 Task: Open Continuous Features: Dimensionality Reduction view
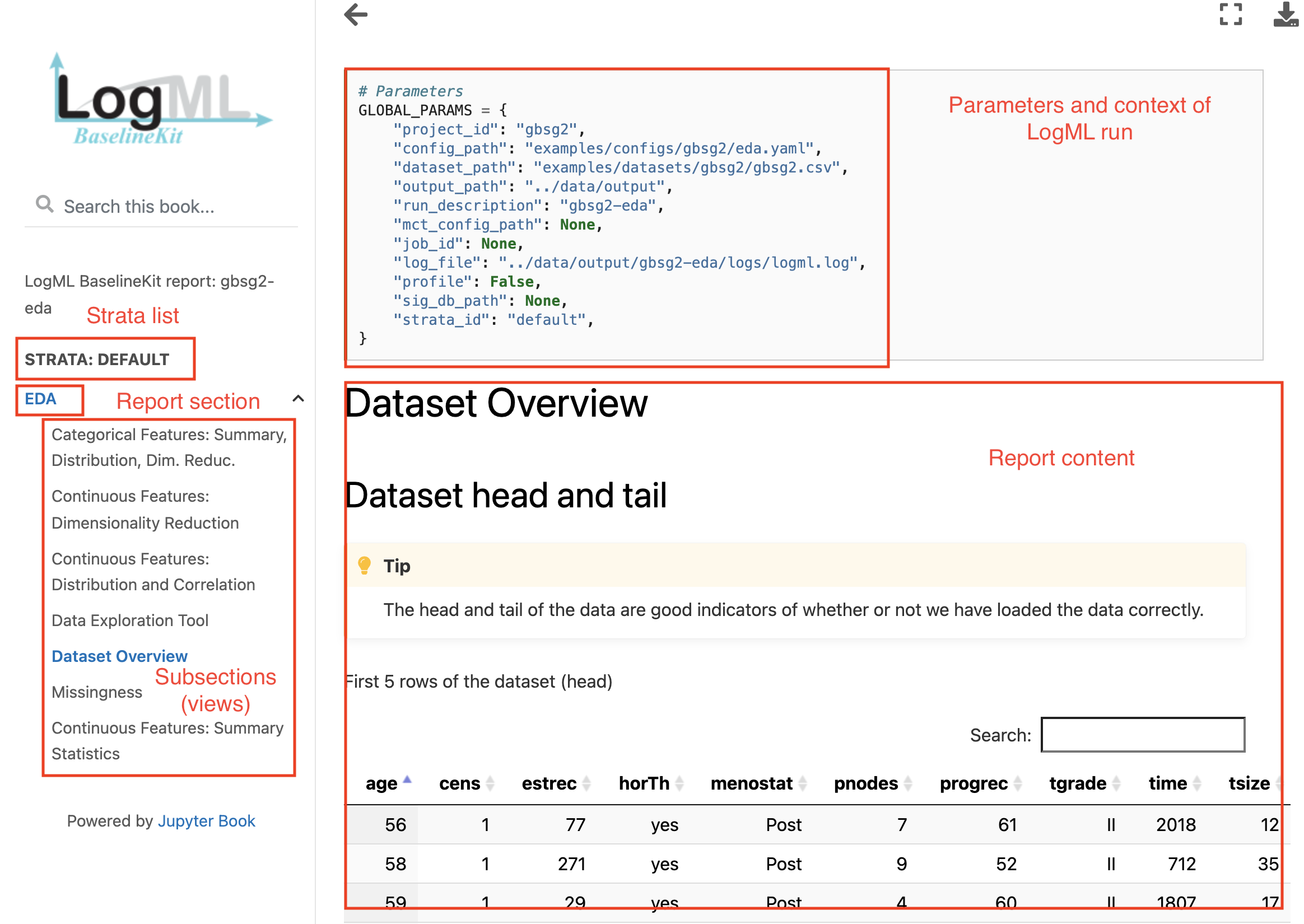coord(145,510)
